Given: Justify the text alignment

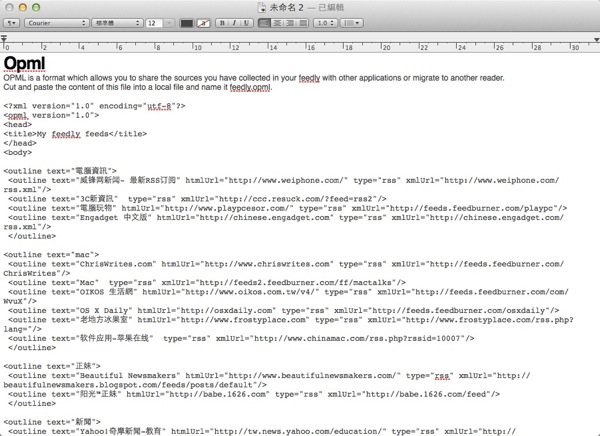Looking at the screenshot, I should pyautogui.click(x=303, y=23).
